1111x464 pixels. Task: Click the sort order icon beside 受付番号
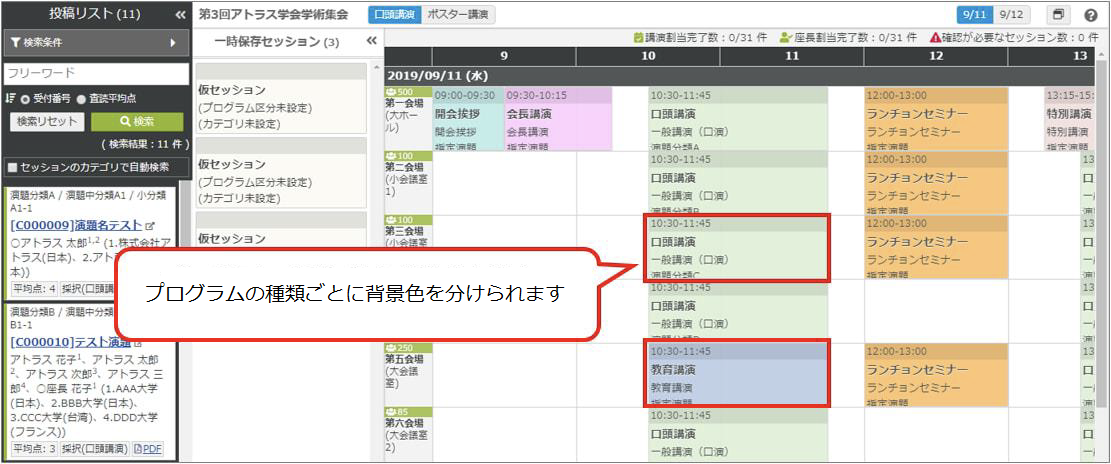(10, 98)
